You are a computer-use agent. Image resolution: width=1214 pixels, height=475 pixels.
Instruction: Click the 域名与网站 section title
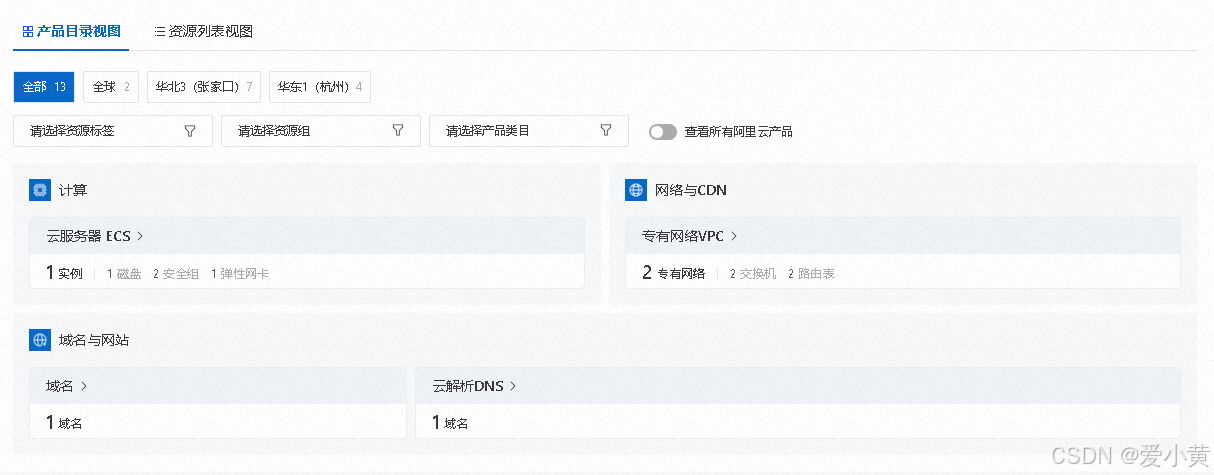(x=94, y=340)
